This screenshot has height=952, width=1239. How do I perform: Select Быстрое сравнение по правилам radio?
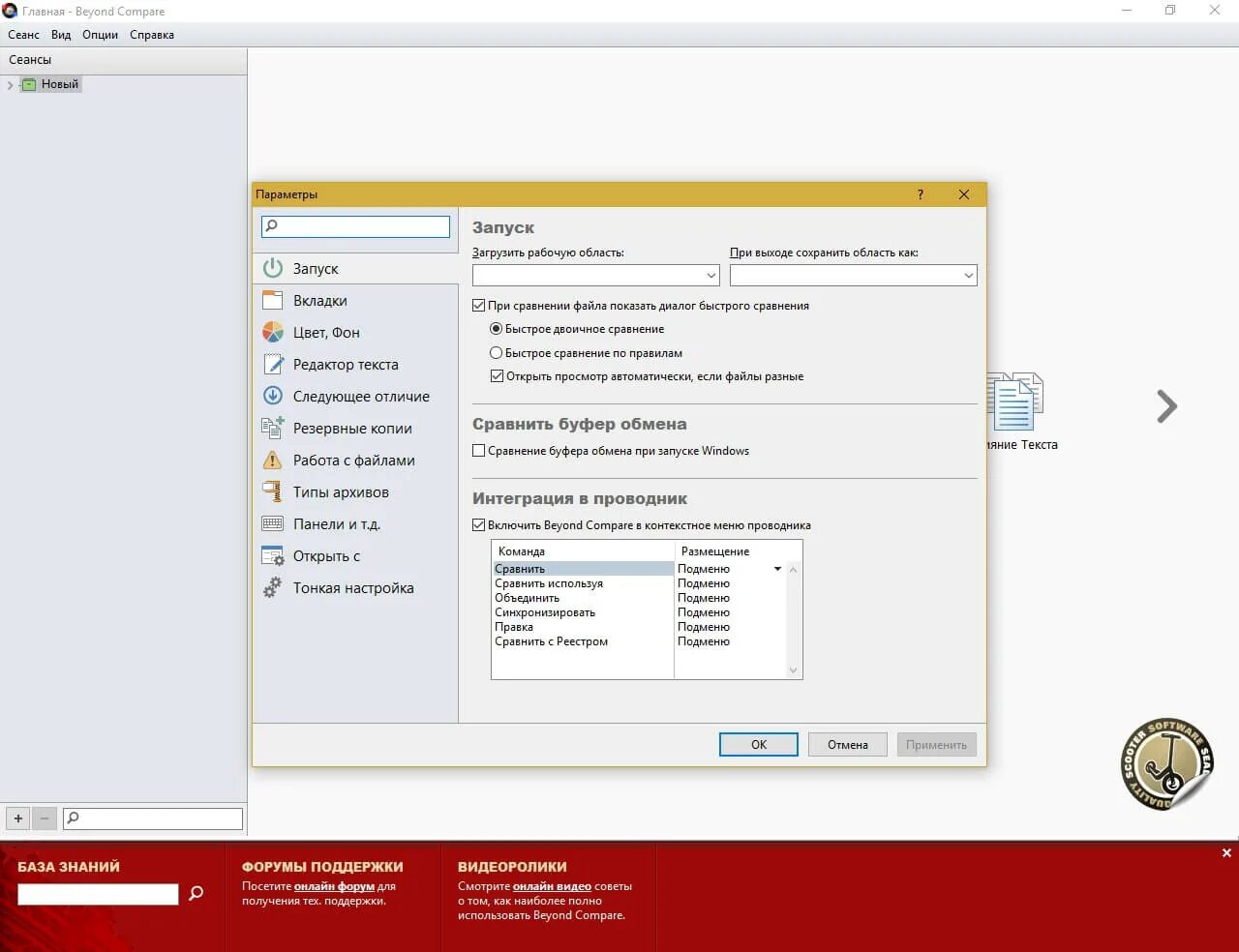496,353
